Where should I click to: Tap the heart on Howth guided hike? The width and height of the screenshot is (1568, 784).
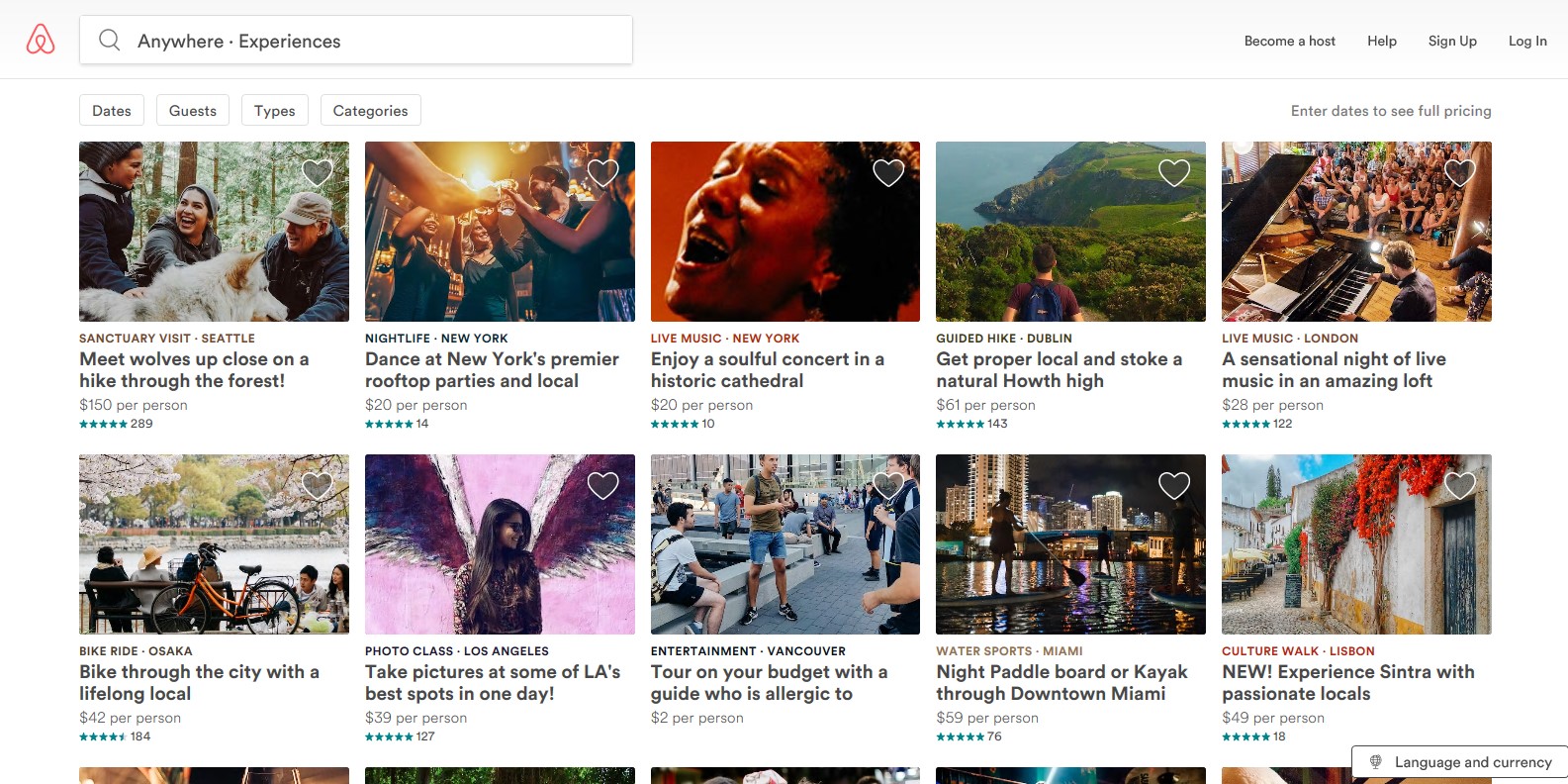coord(1174,173)
